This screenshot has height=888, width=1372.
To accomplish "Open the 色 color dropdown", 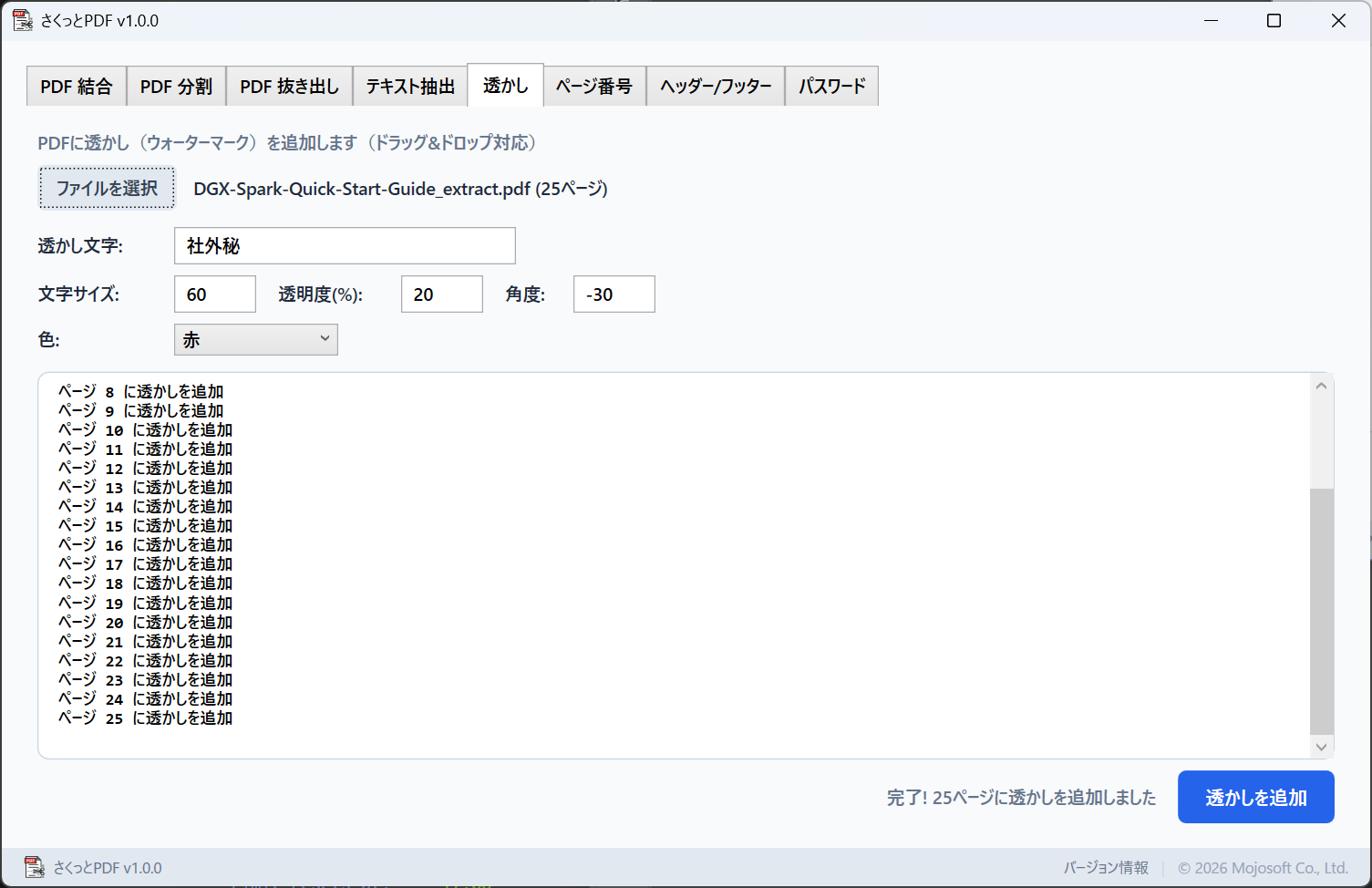I will point(255,339).
